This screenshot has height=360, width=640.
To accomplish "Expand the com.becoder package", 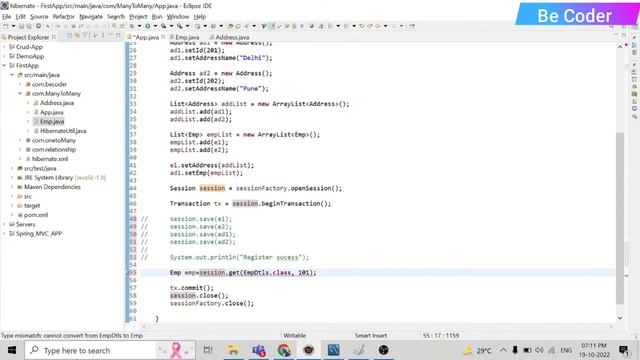I will tap(20, 84).
